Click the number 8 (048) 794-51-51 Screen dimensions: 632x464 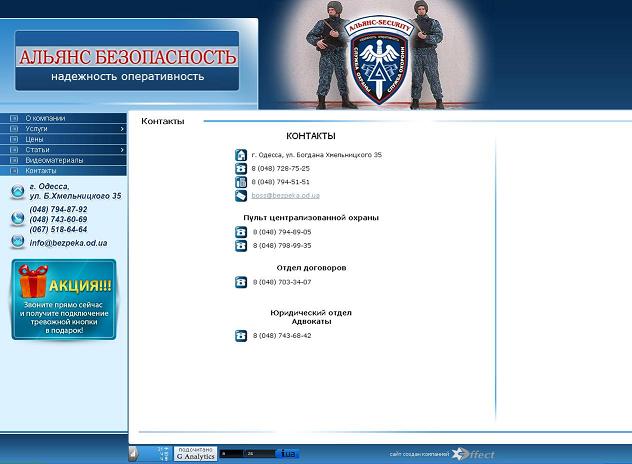tap(281, 182)
